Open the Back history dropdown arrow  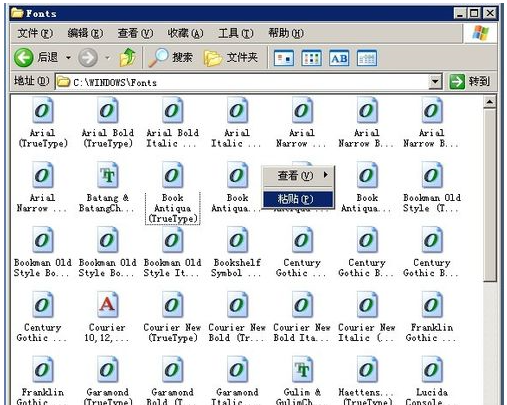[x=68, y=58]
